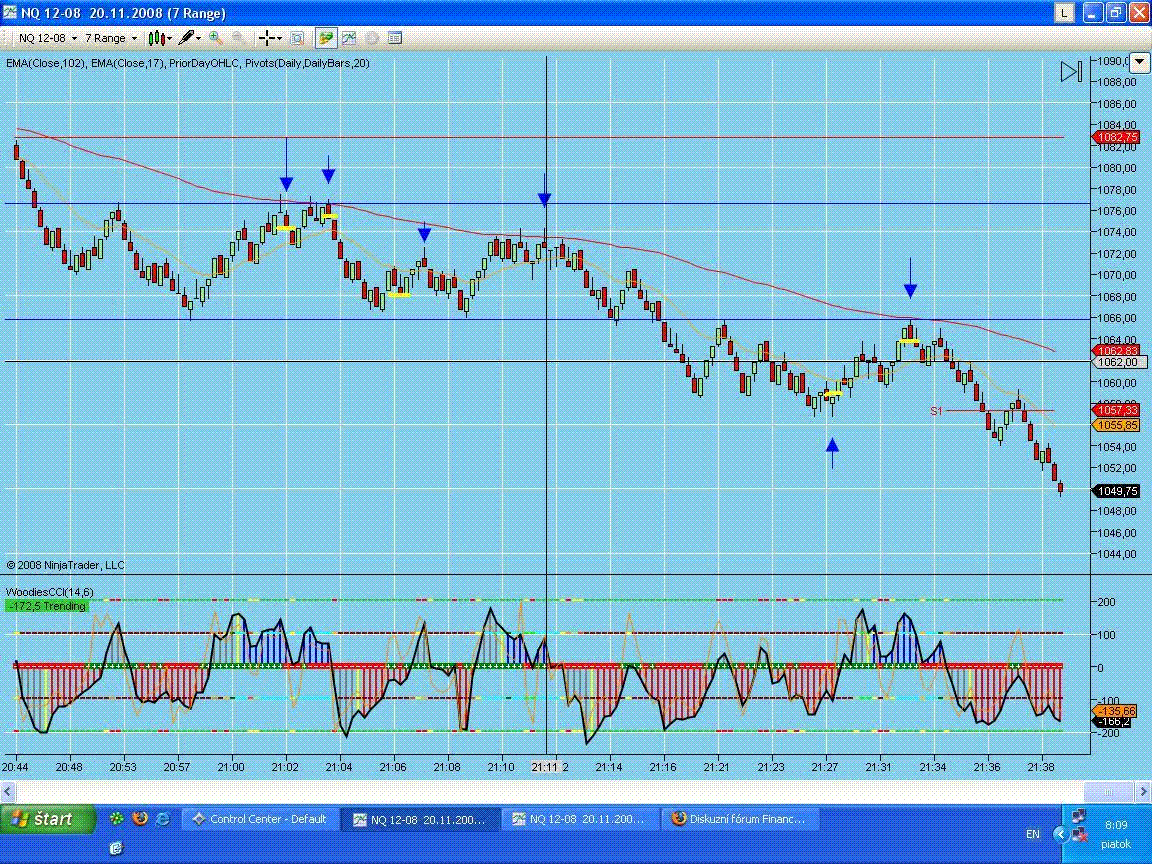Click the zoom out magnifier icon
The height and width of the screenshot is (864, 1152).
click(239, 38)
